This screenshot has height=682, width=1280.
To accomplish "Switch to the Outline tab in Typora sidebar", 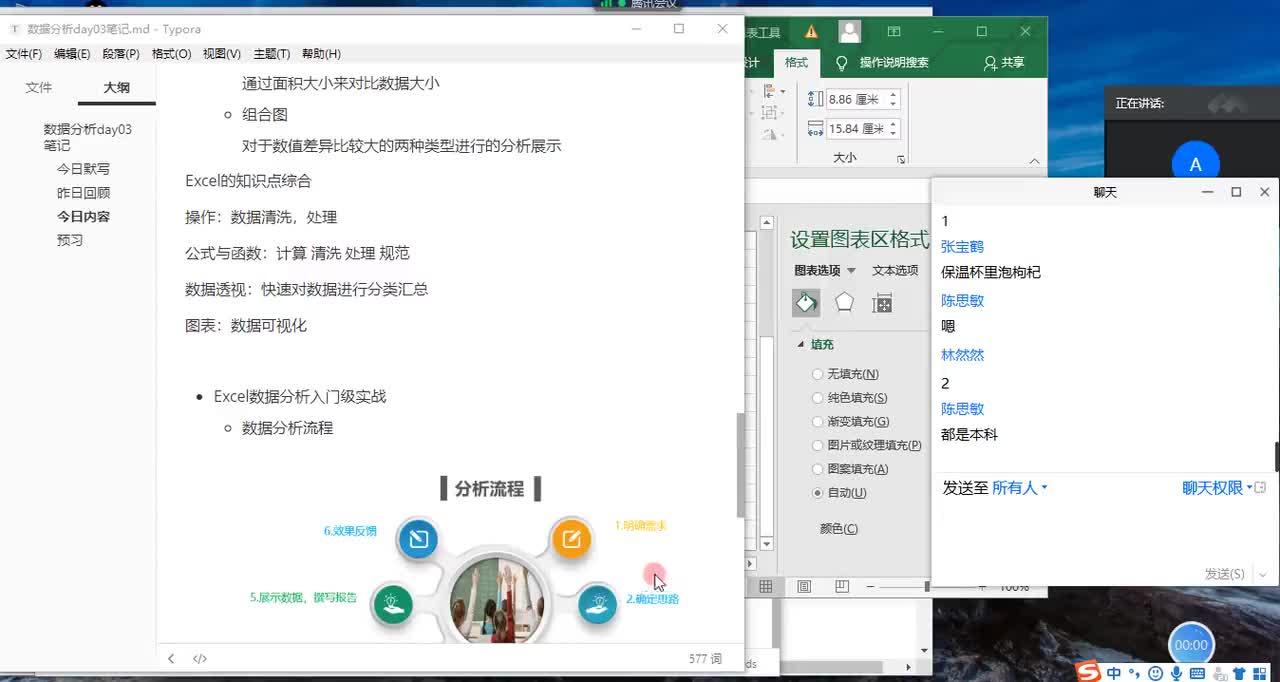I will (117, 88).
